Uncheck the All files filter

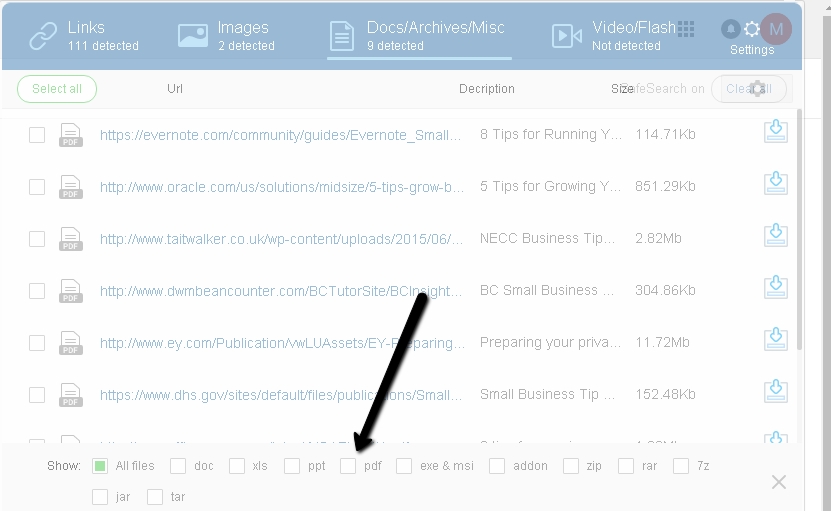pos(100,466)
